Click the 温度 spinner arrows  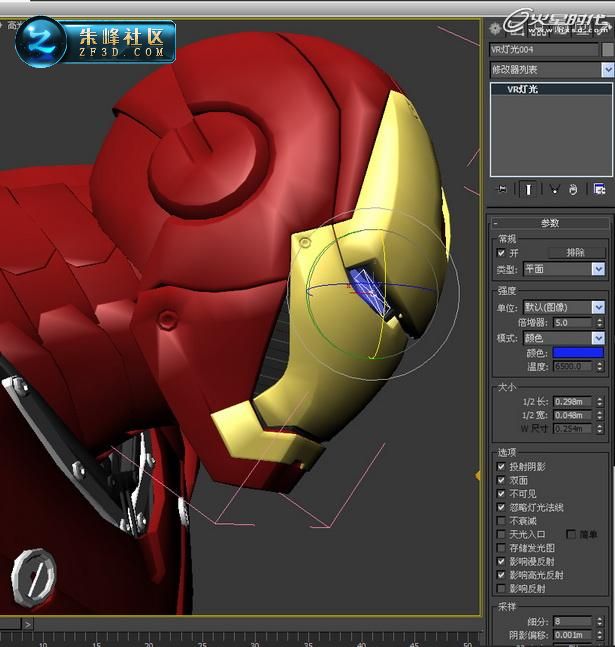(600, 366)
